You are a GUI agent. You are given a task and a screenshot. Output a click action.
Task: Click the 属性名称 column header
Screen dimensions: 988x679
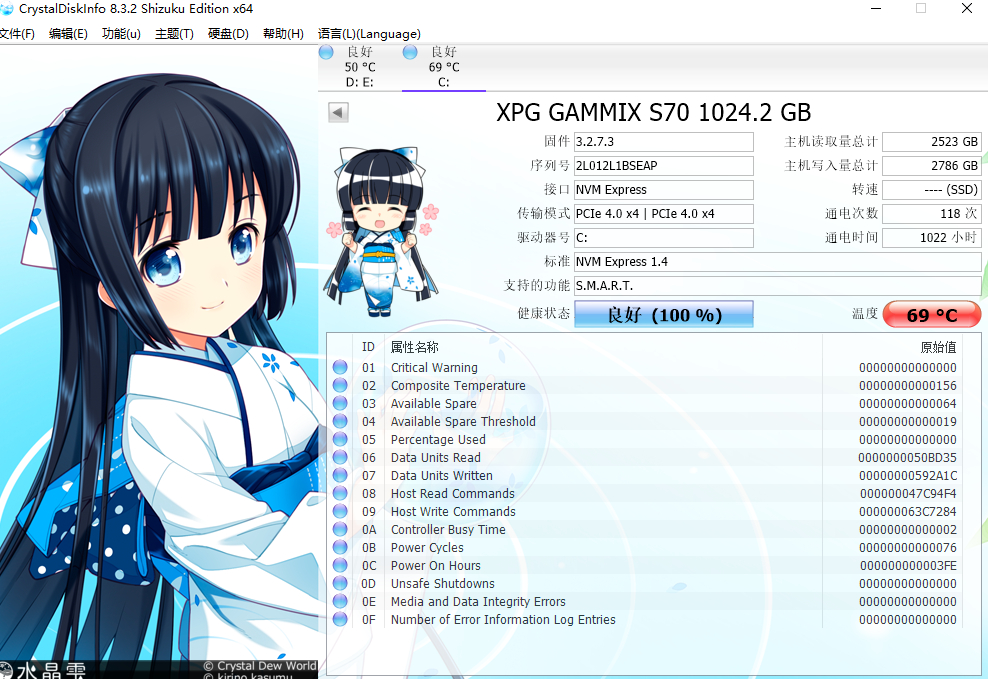coord(415,347)
